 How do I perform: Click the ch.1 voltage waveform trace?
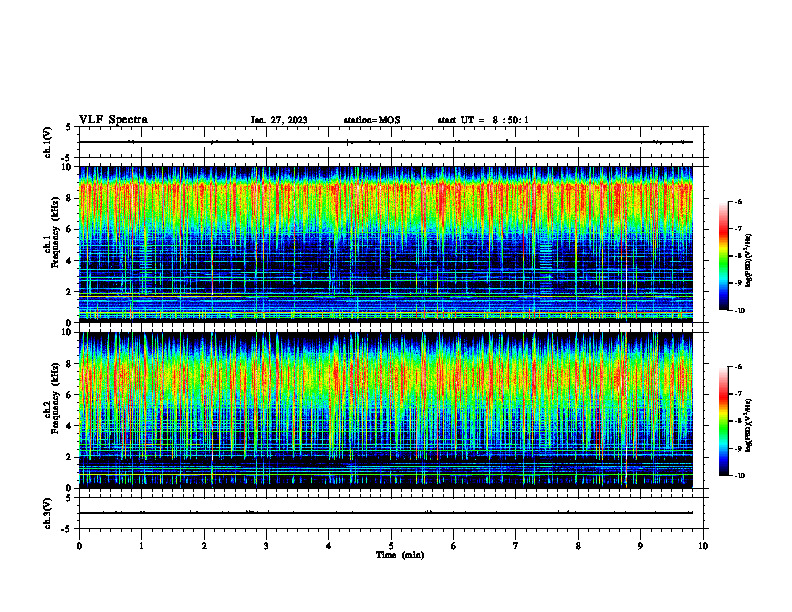385,142
